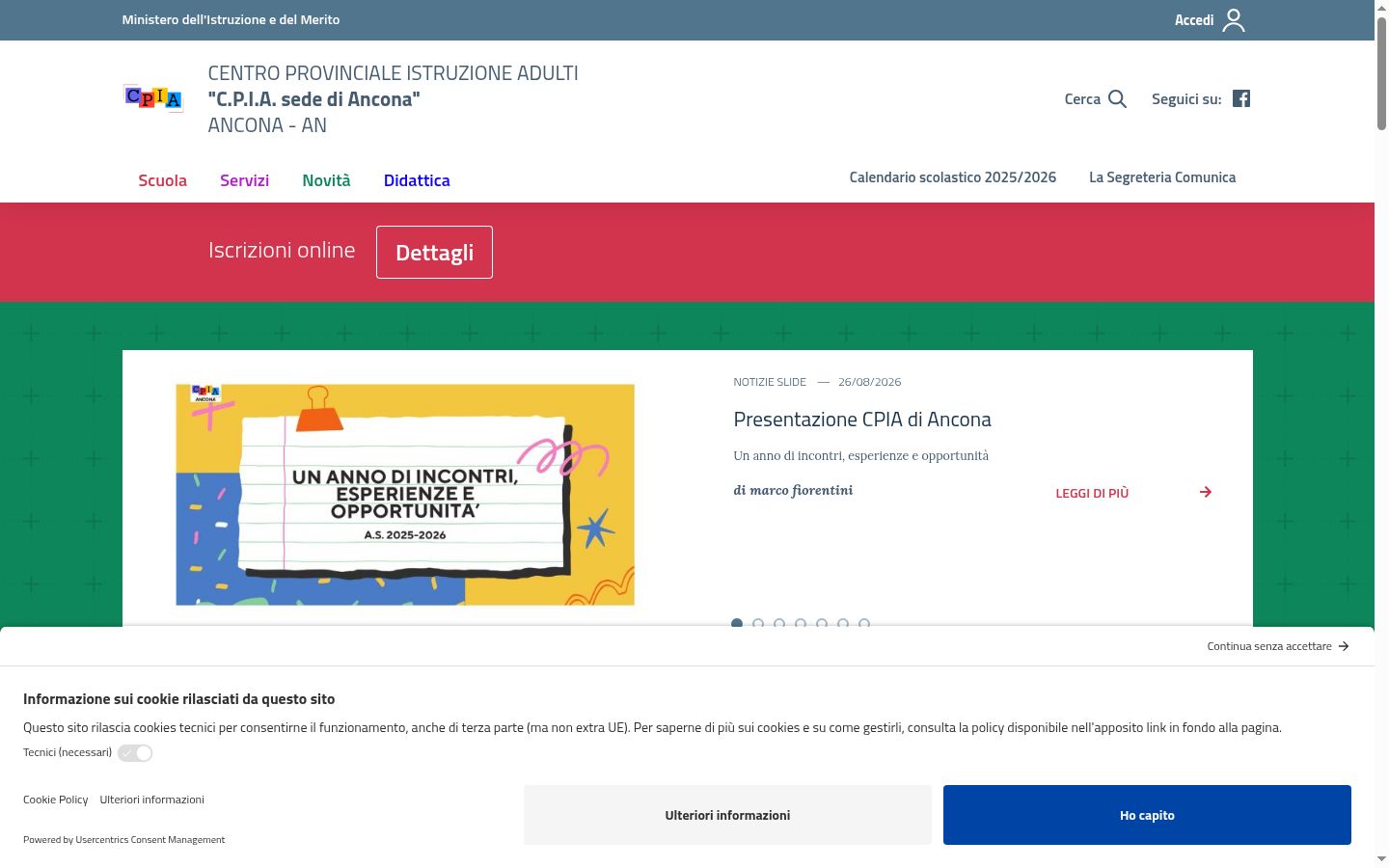
Task: Click Continua senza accettare
Action: click(x=1269, y=646)
